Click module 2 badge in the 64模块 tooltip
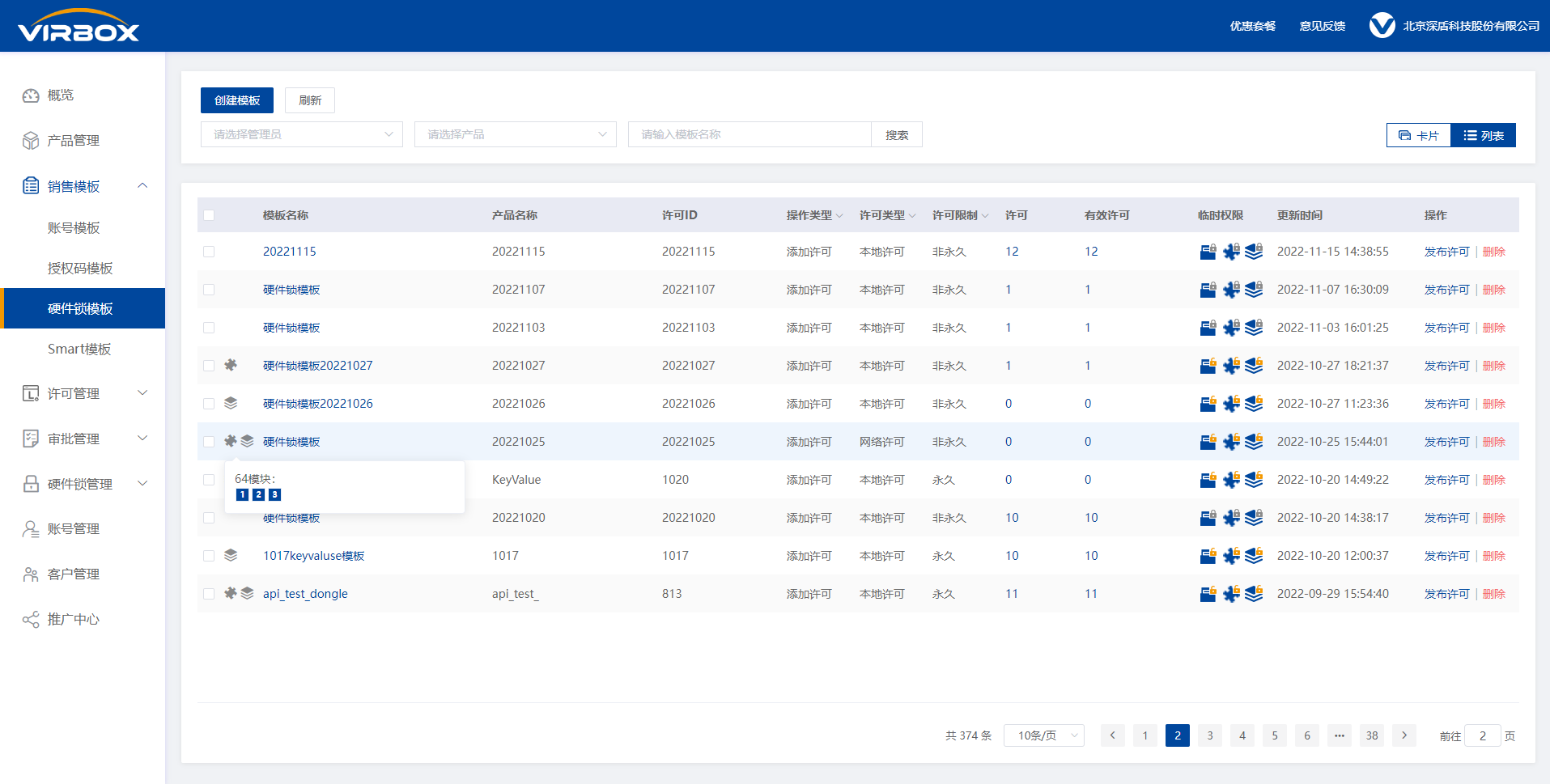1550x784 pixels. (x=258, y=494)
